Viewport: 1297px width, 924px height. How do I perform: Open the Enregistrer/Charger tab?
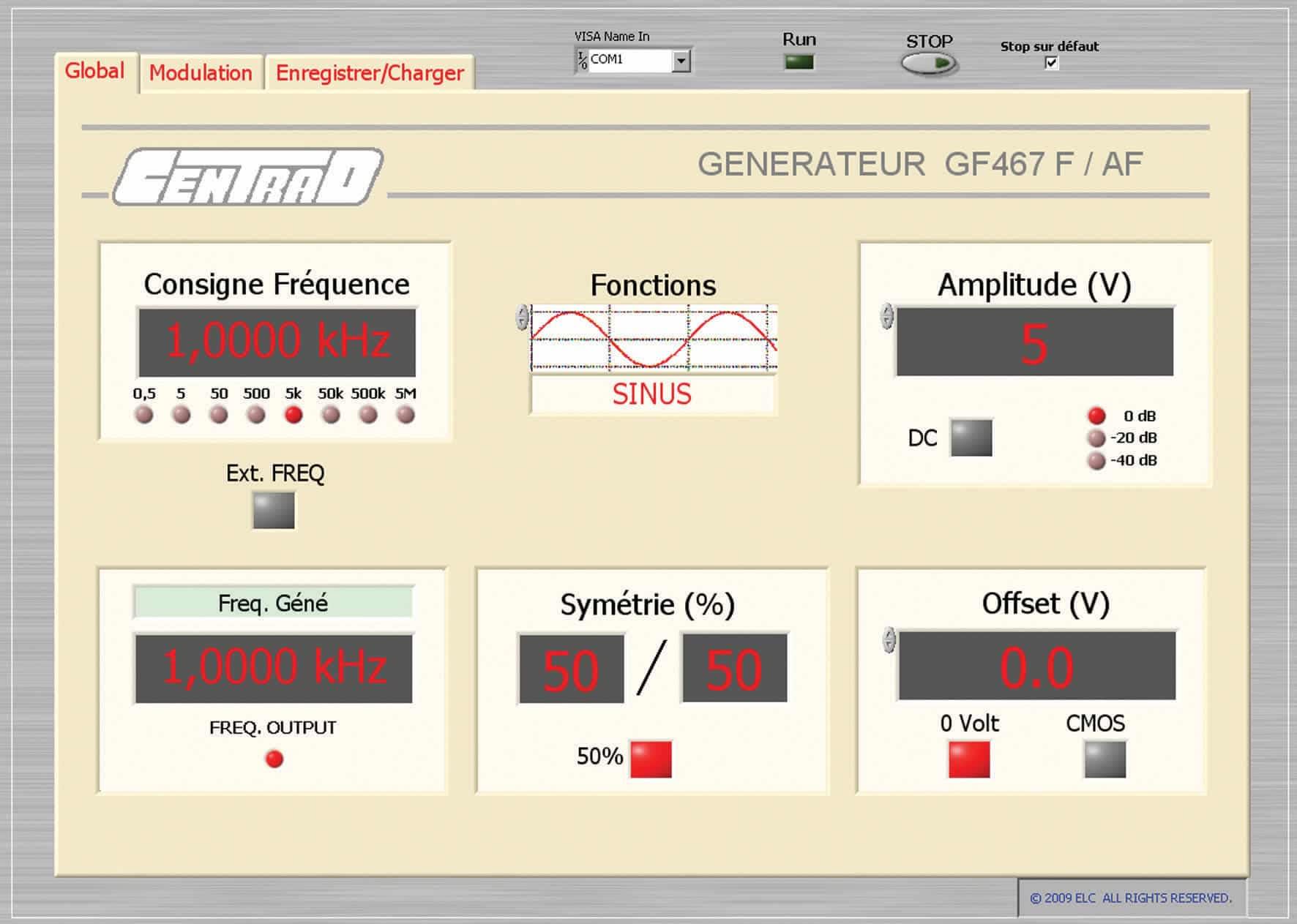pos(370,73)
